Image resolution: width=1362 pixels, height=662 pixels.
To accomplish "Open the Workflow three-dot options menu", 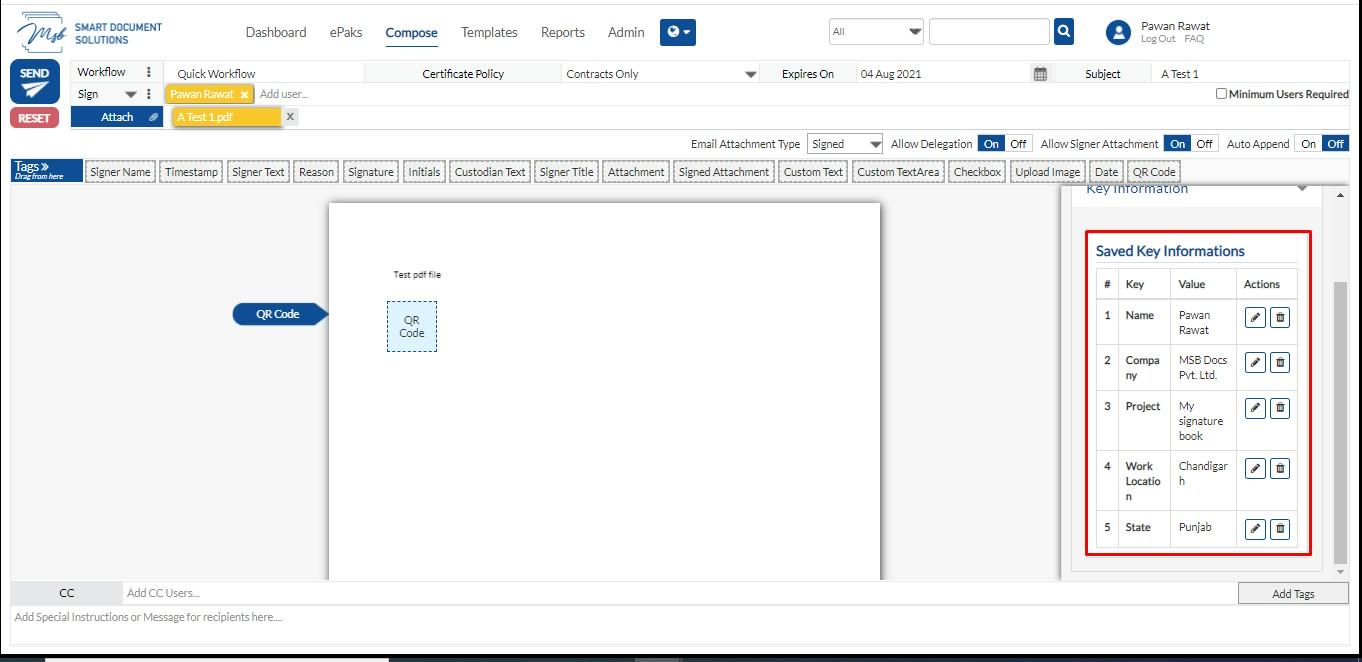I will pyautogui.click(x=149, y=72).
